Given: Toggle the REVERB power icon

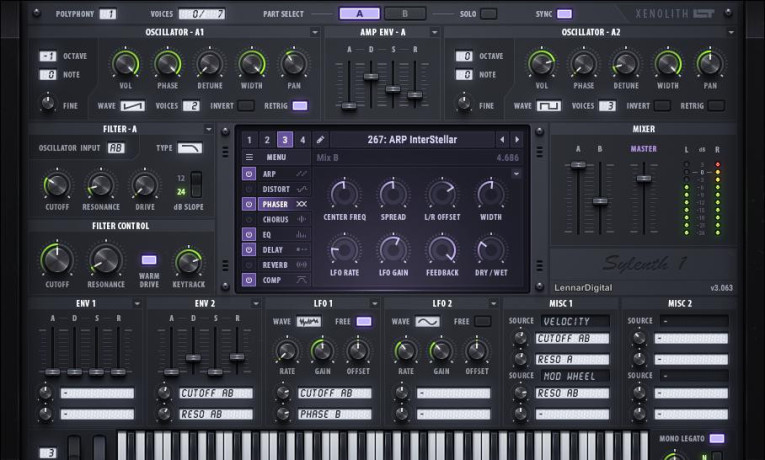Looking at the screenshot, I should point(249,265).
